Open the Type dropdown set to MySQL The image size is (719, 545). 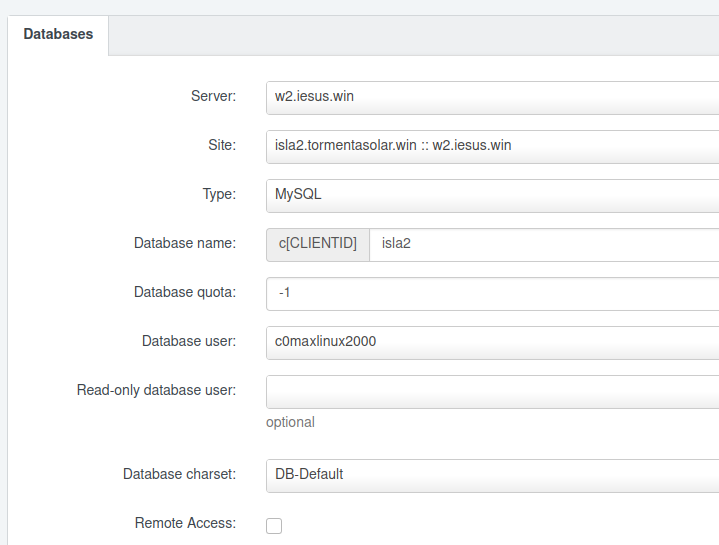[x=492, y=196]
